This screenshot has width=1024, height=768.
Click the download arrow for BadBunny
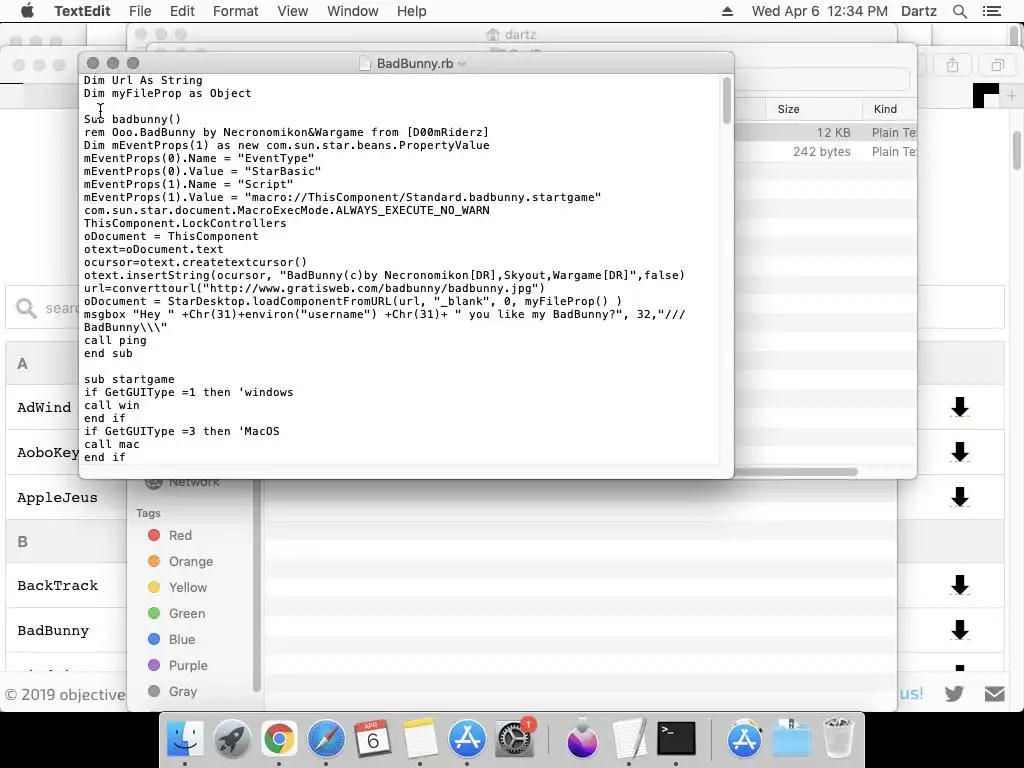click(959, 631)
